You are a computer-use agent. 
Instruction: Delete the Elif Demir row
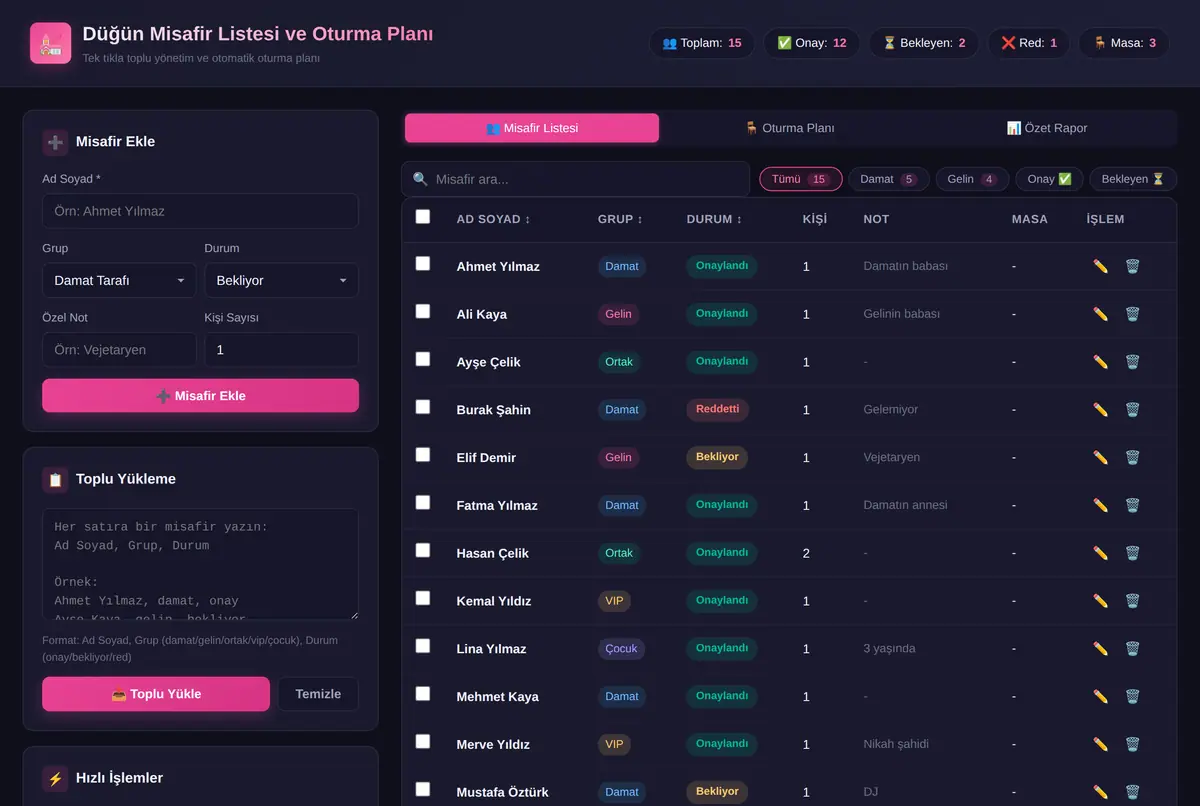coord(1132,458)
